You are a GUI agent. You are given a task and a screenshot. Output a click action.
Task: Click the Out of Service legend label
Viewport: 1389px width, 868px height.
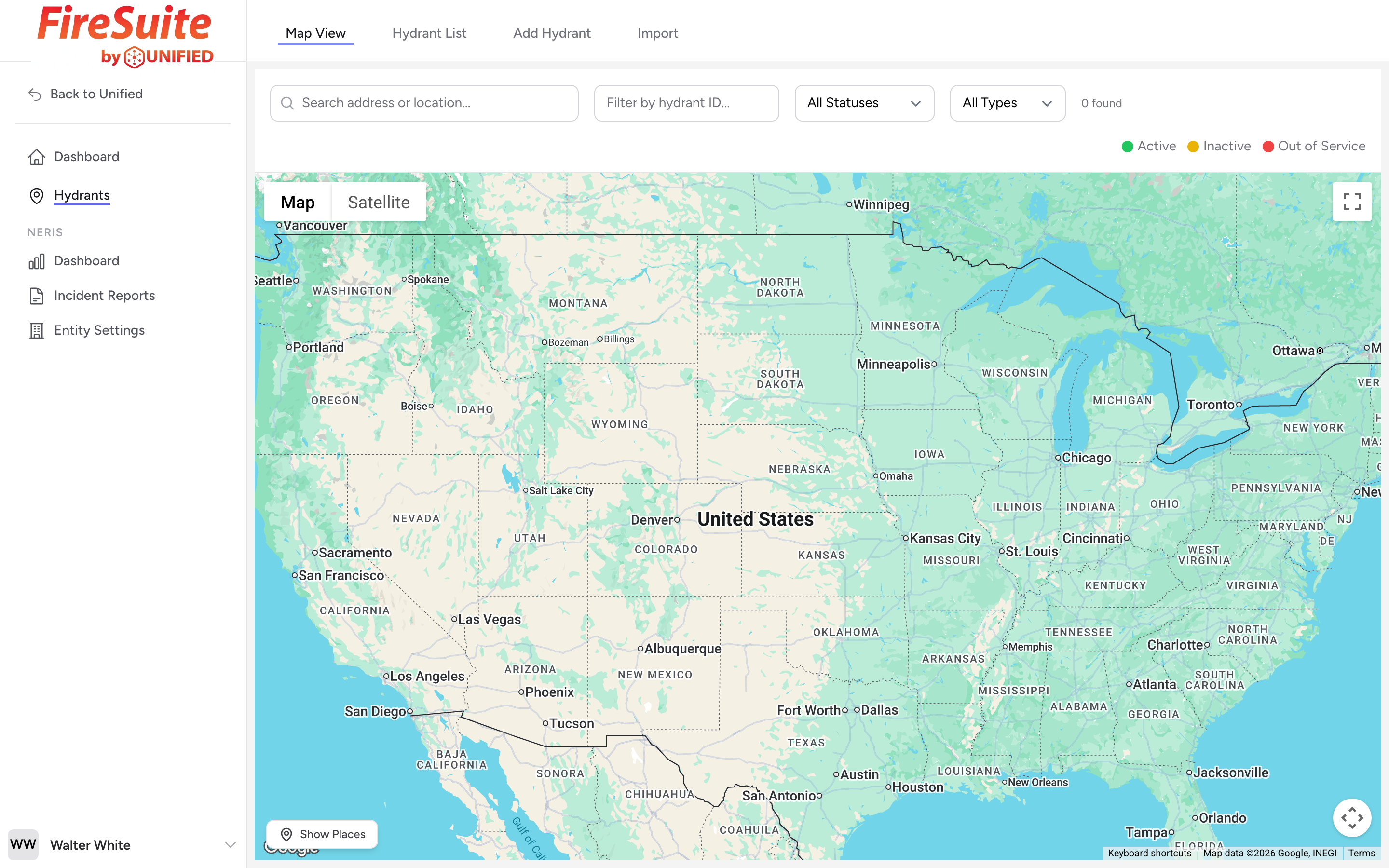tap(1321, 147)
